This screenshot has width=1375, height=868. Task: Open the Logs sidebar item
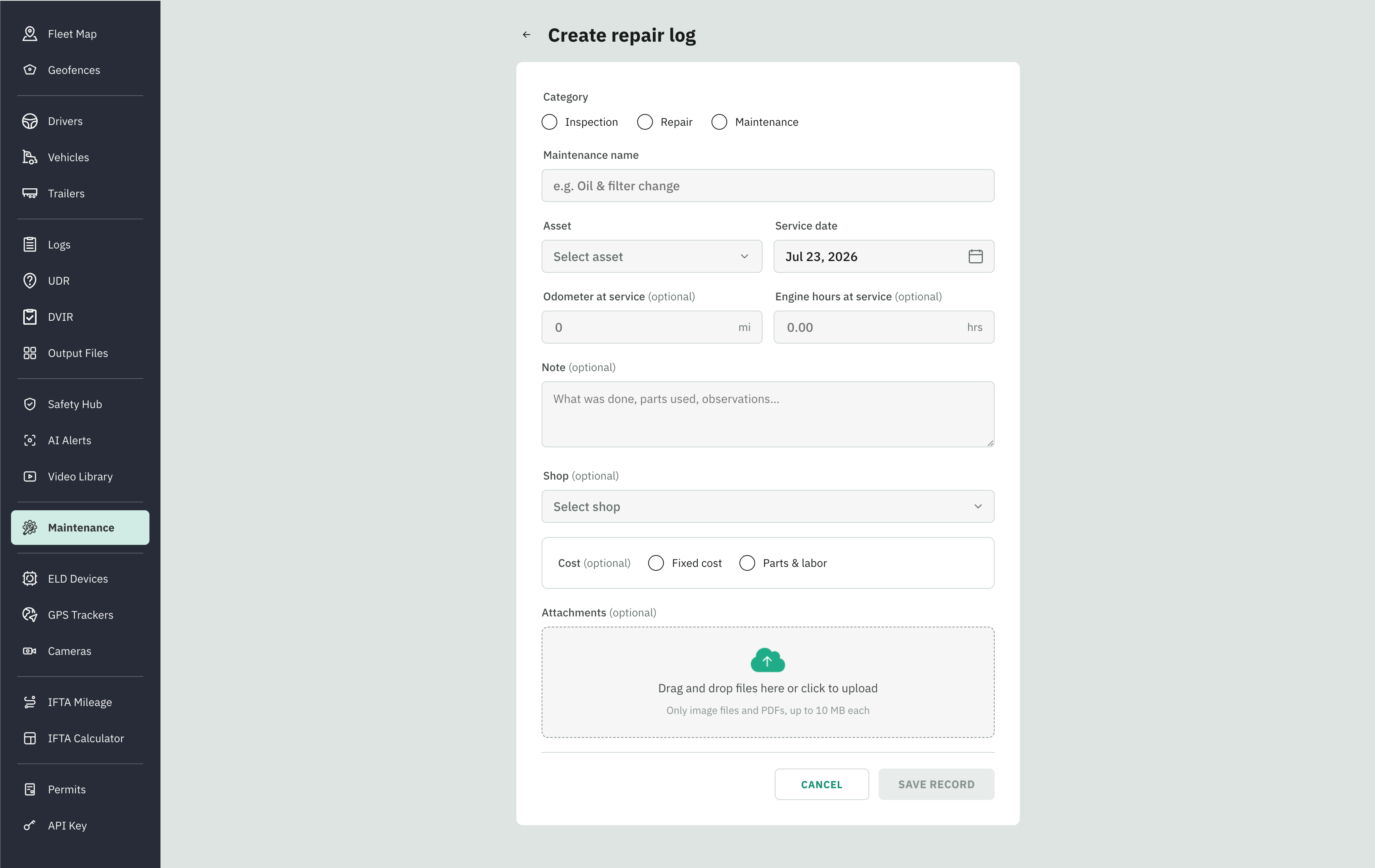point(80,244)
